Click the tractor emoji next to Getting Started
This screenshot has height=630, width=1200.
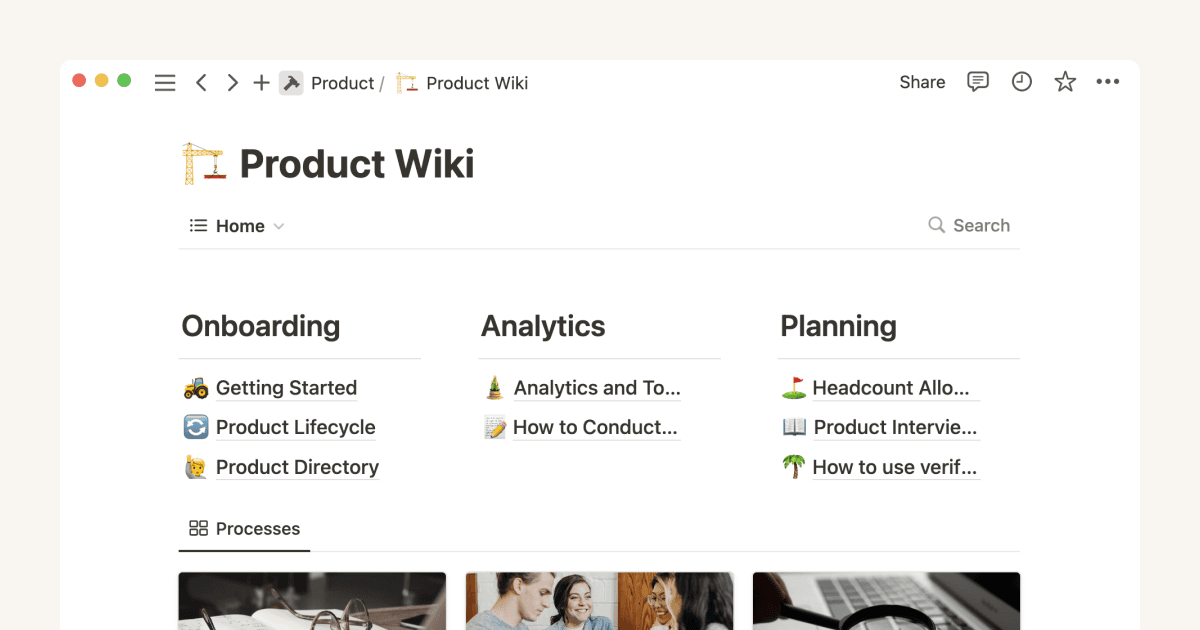click(197, 388)
